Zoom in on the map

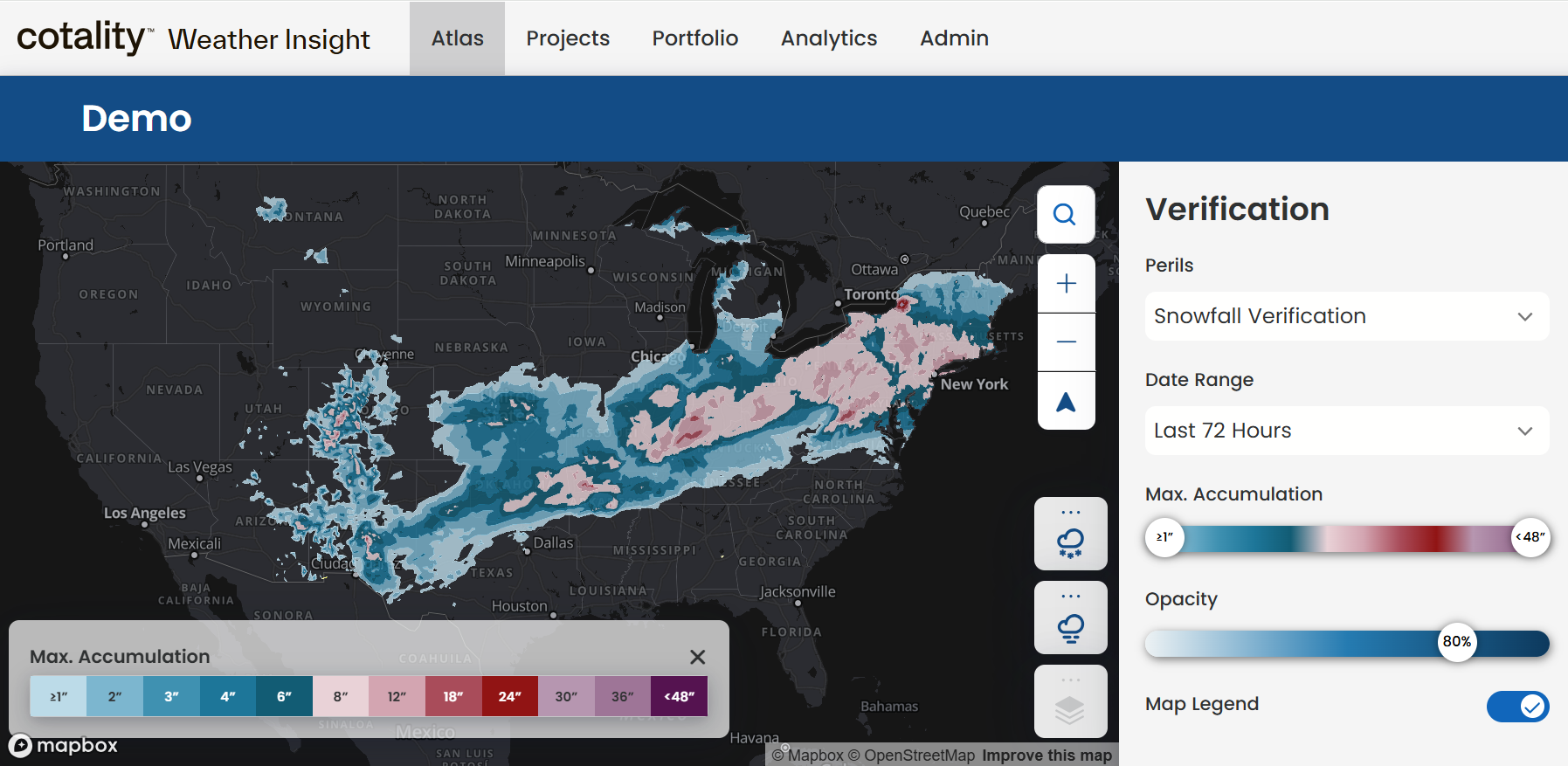click(x=1066, y=284)
